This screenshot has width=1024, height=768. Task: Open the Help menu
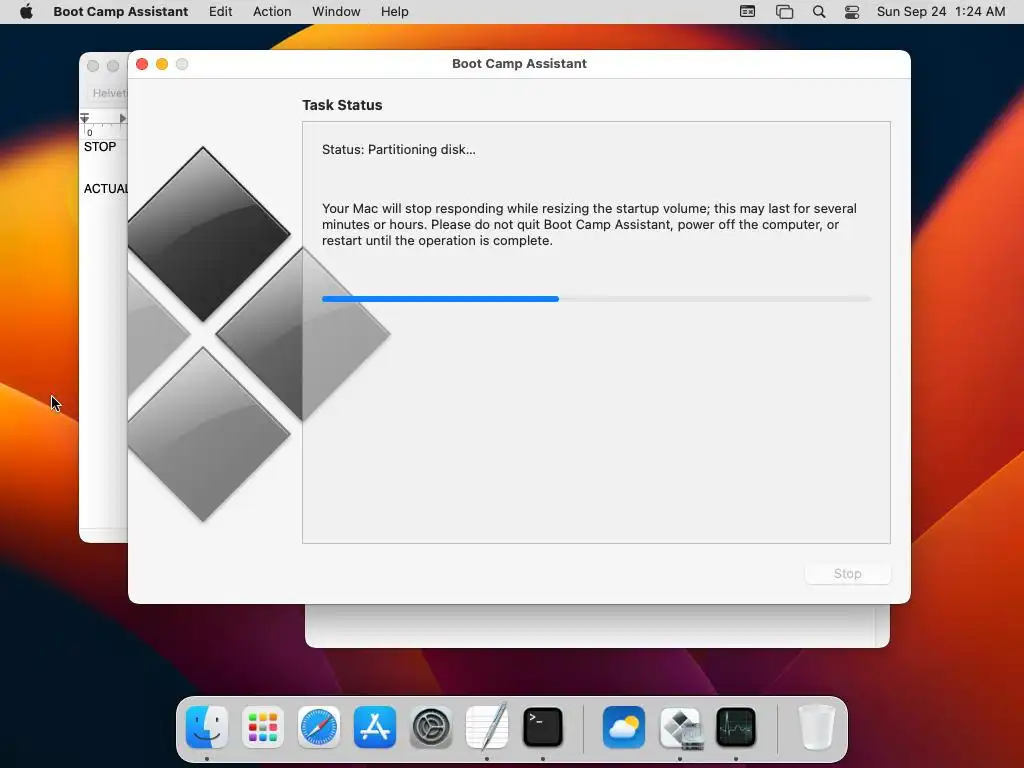coord(394,12)
